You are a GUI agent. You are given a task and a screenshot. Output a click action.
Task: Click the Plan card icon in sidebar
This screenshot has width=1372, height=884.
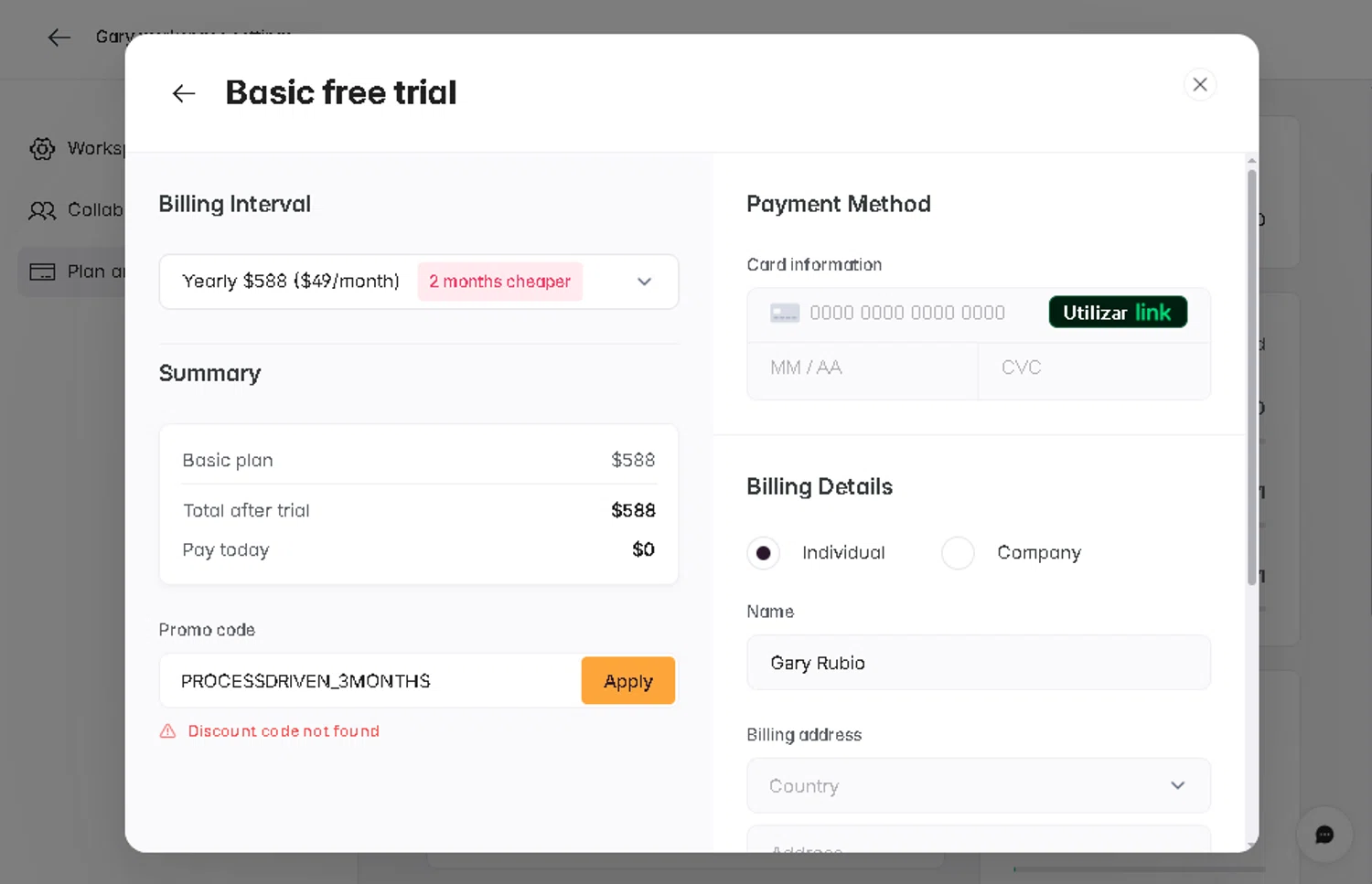coord(42,272)
